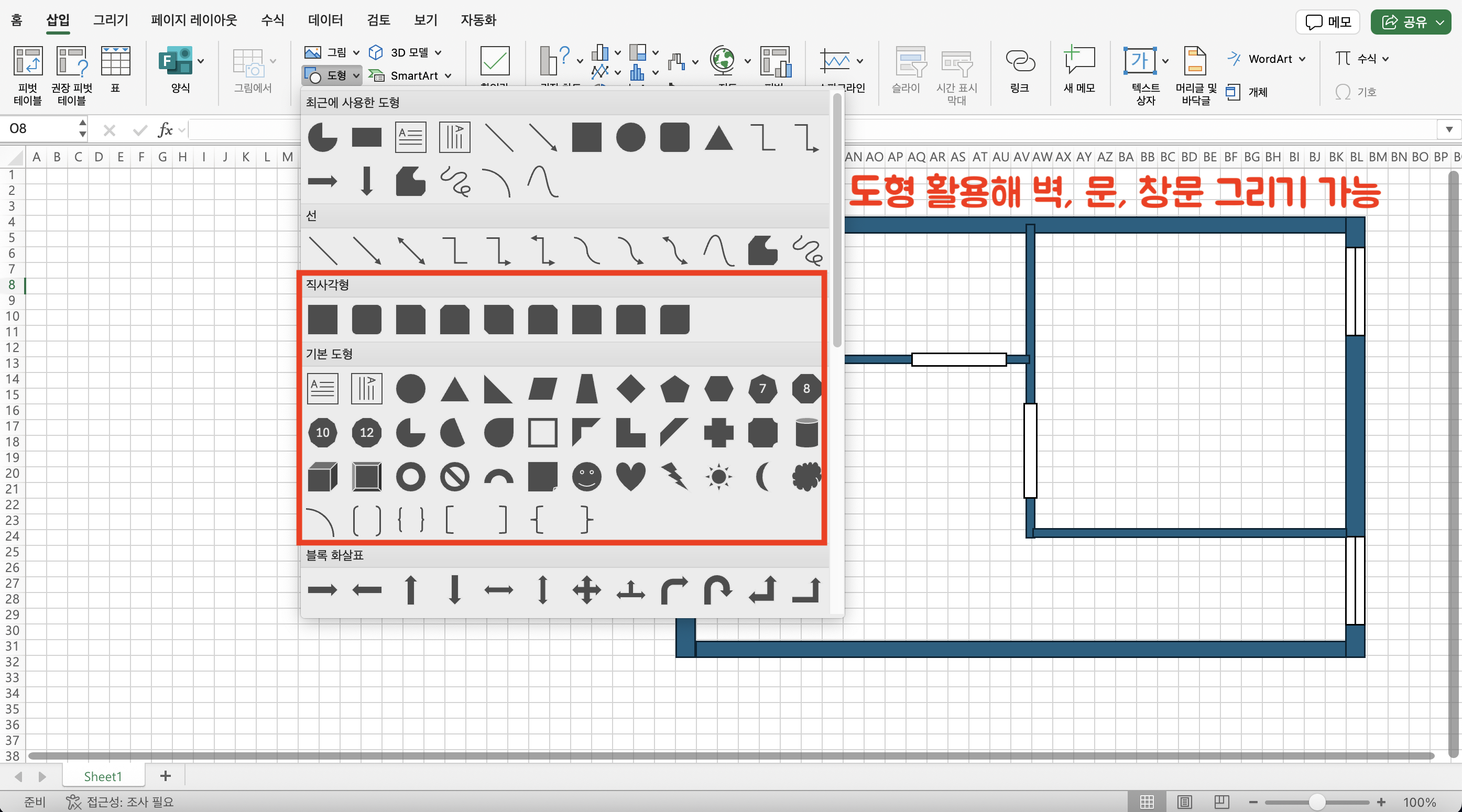Click the zoom slider handle

1317,802
